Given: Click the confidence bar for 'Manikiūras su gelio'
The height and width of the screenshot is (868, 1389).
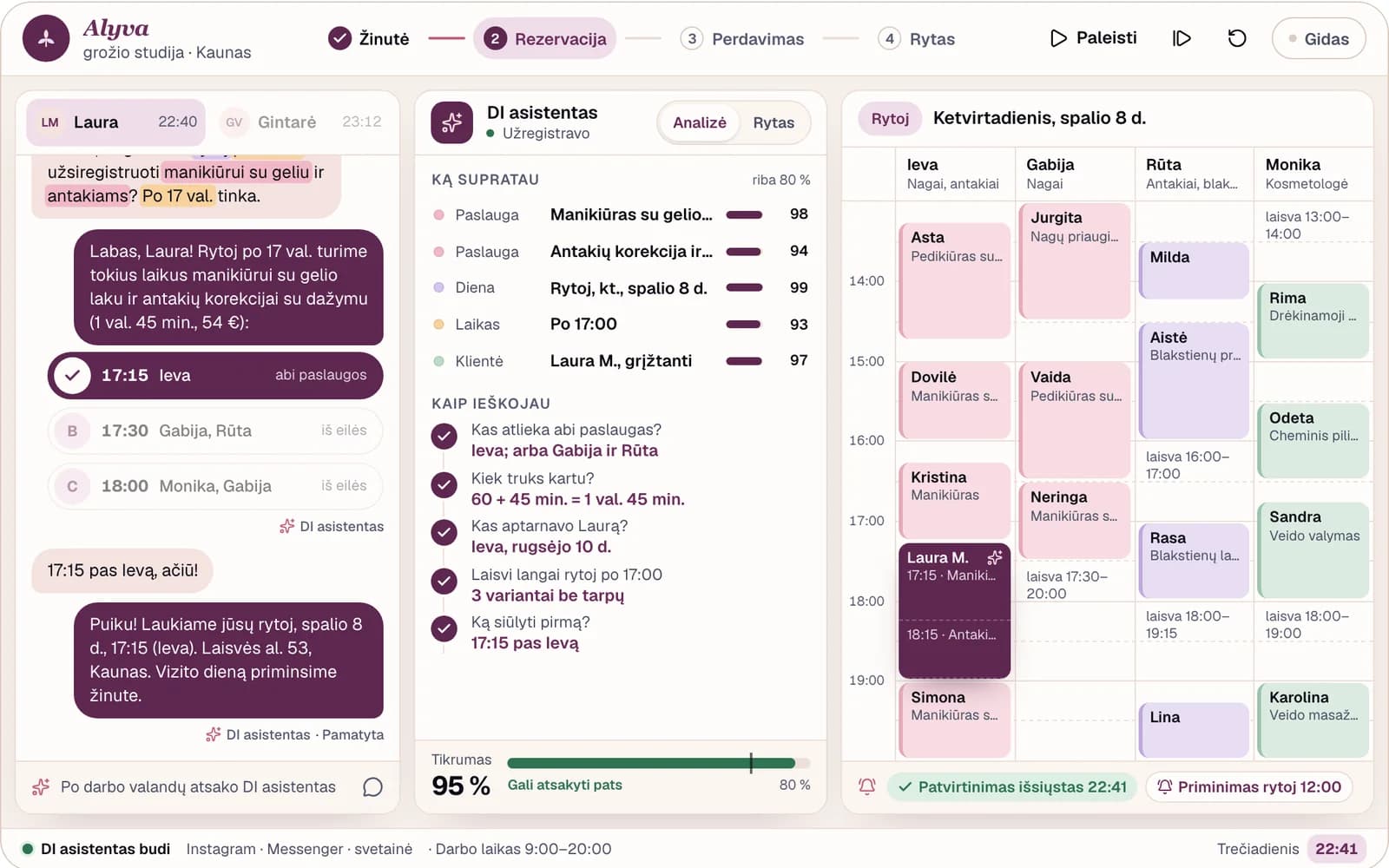Looking at the screenshot, I should (x=744, y=214).
